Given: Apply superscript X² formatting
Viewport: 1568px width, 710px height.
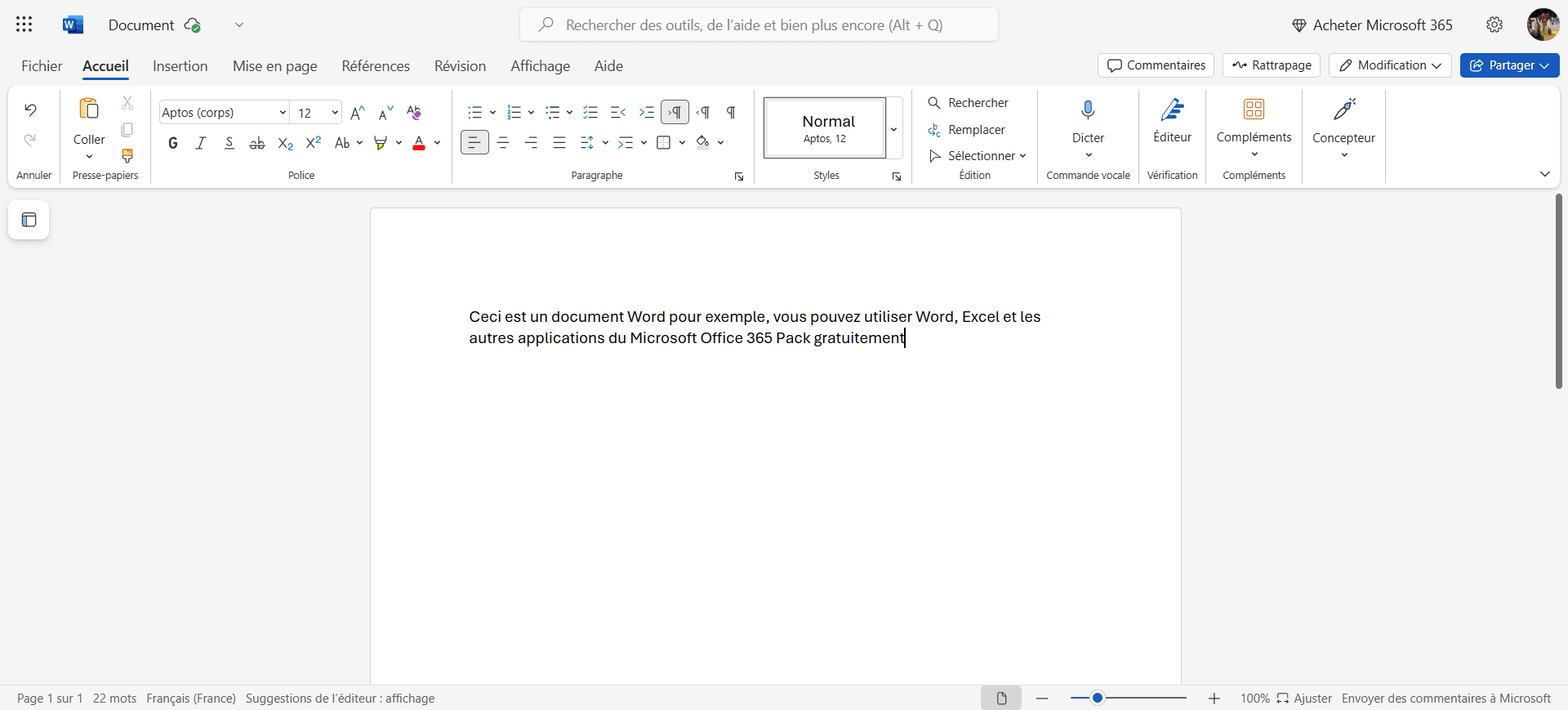Looking at the screenshot, I should click(x=314, y=143).
